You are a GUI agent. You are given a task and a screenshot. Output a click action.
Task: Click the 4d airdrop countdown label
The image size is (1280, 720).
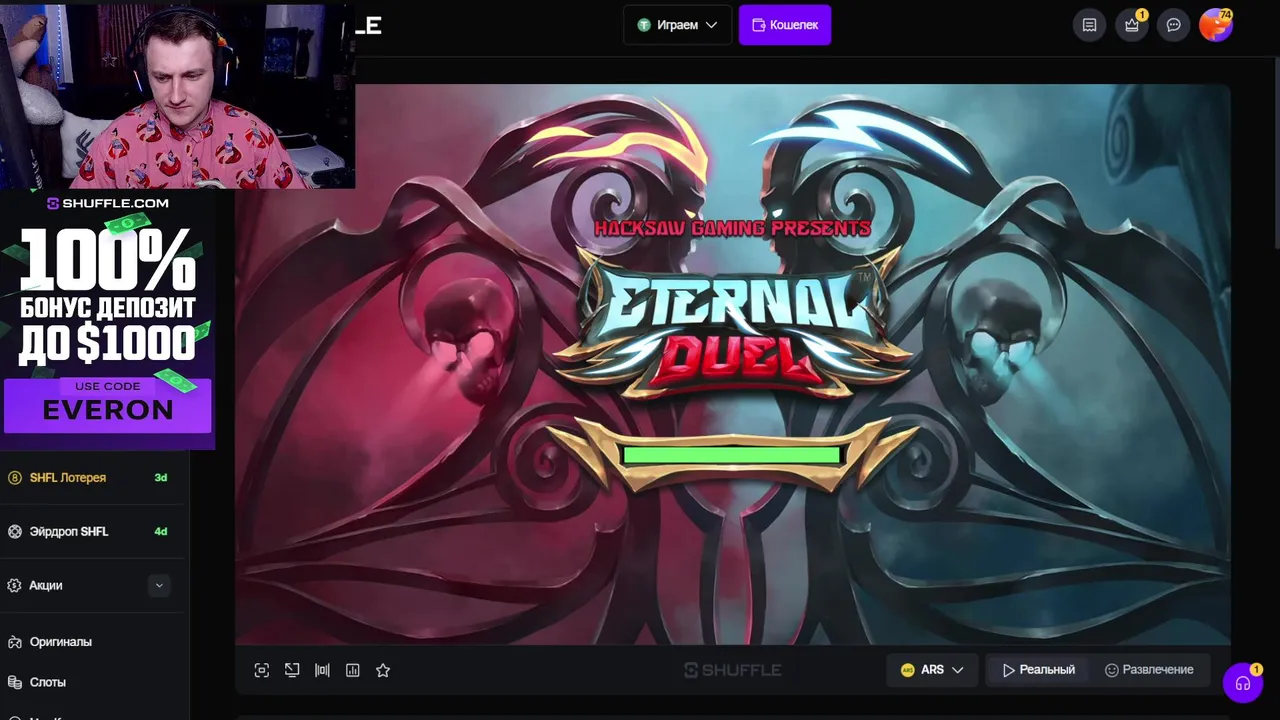[x=160, y=532]
